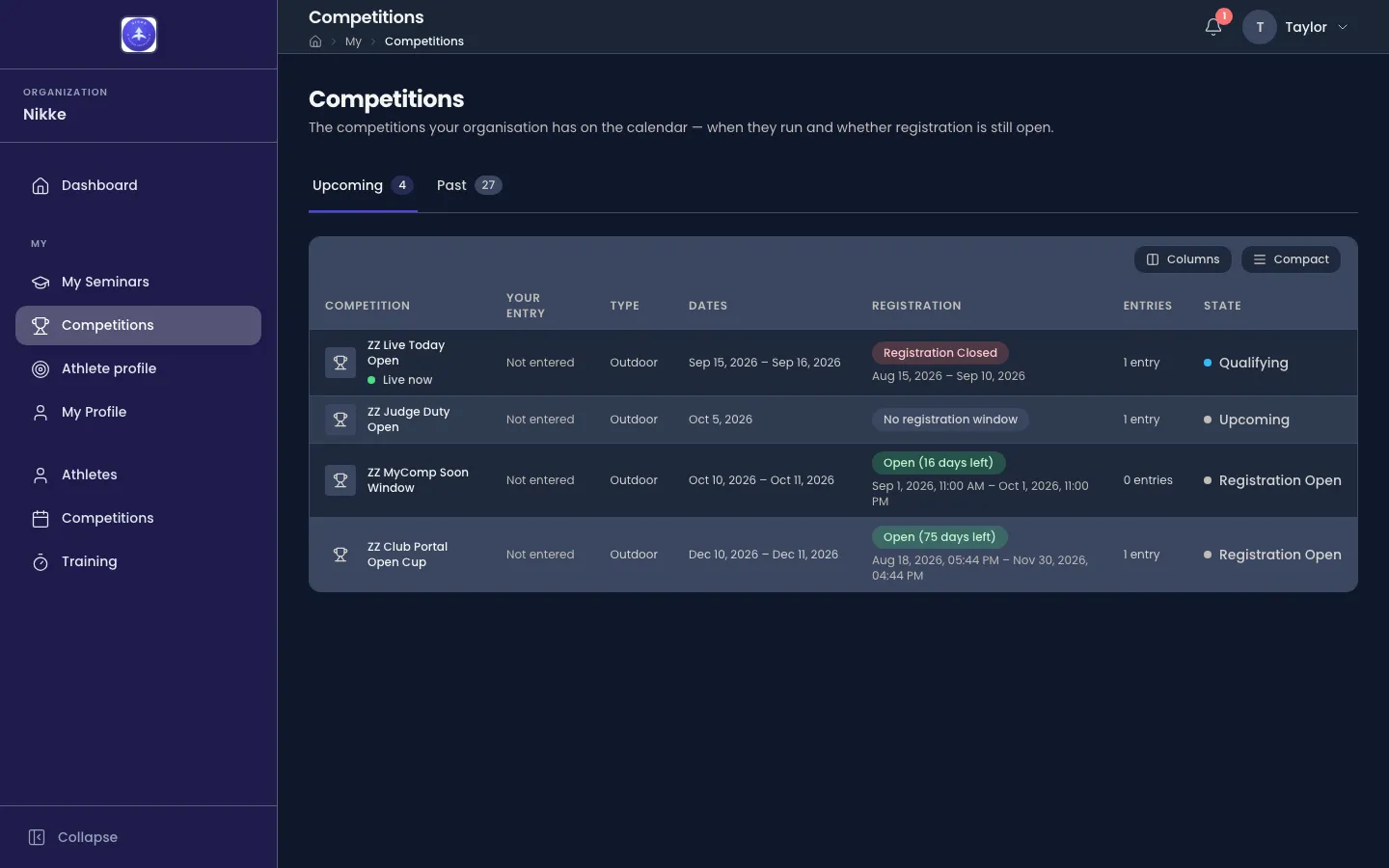
Task: Click the Nikke organization logo
Action: tap(139, 35)
